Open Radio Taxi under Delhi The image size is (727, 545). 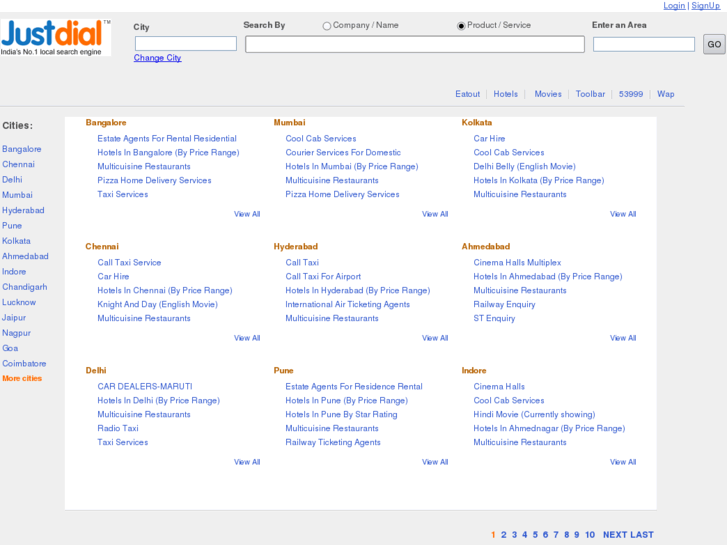tap(118, 428)
